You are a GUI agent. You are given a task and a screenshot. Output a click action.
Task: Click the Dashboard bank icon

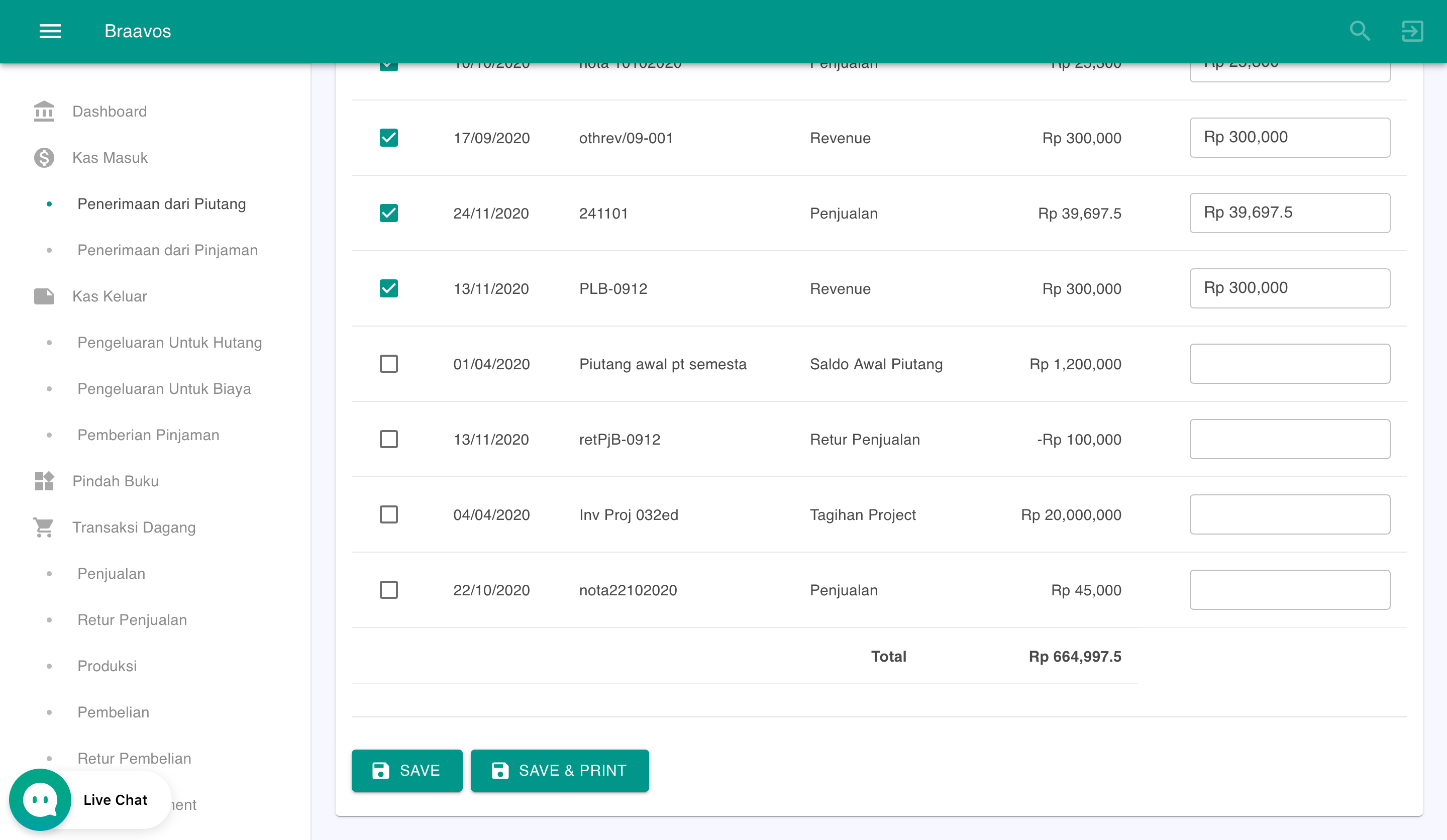click(x=44, y=112)
